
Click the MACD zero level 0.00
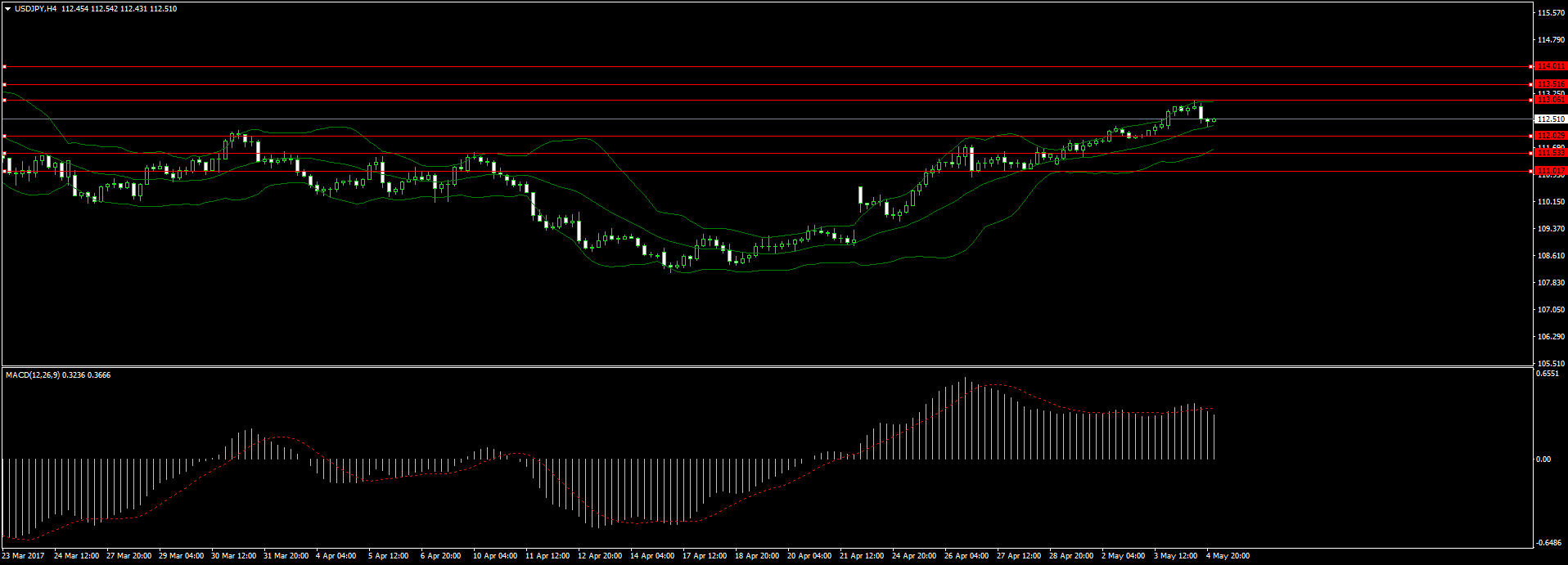click(x=1543, y=460)
